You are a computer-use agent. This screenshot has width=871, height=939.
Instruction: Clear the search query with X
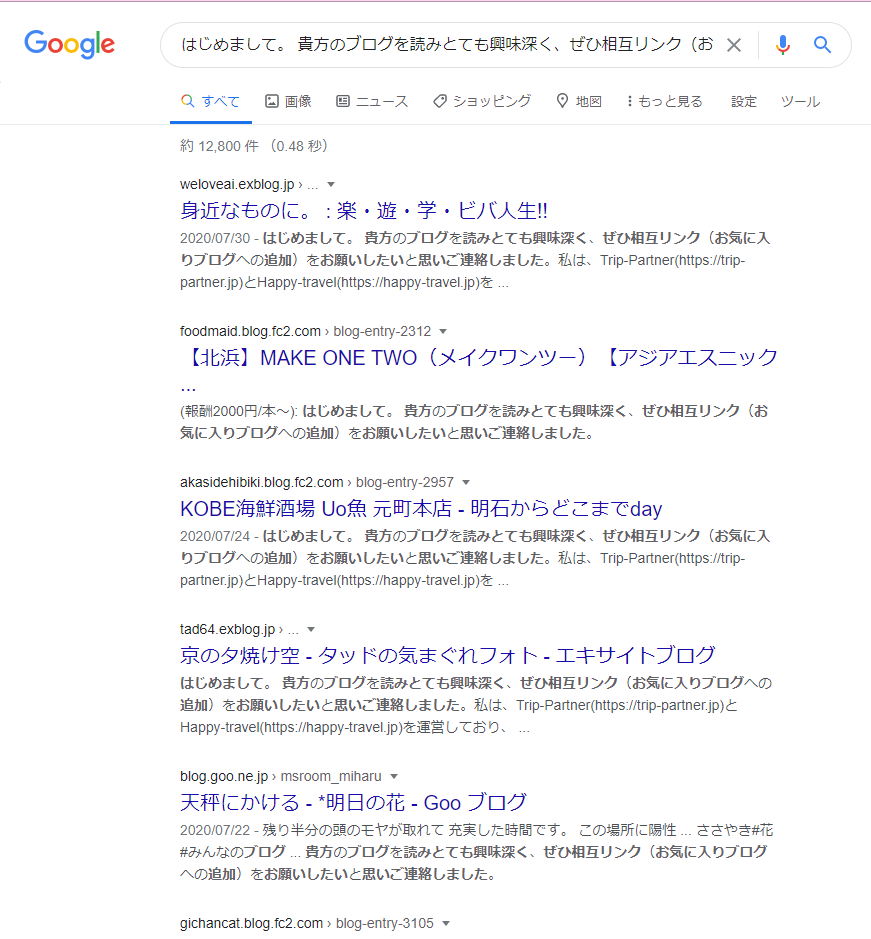pos(734,45)
